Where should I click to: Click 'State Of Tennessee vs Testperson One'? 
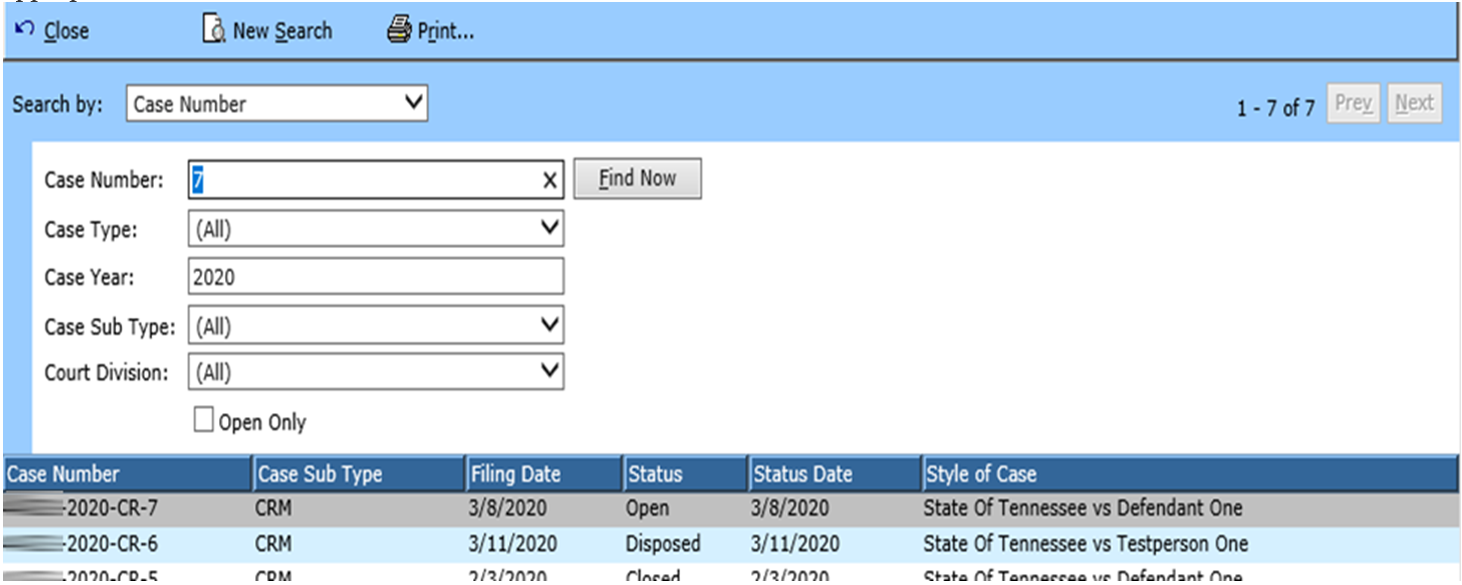tap(1086, 544)
